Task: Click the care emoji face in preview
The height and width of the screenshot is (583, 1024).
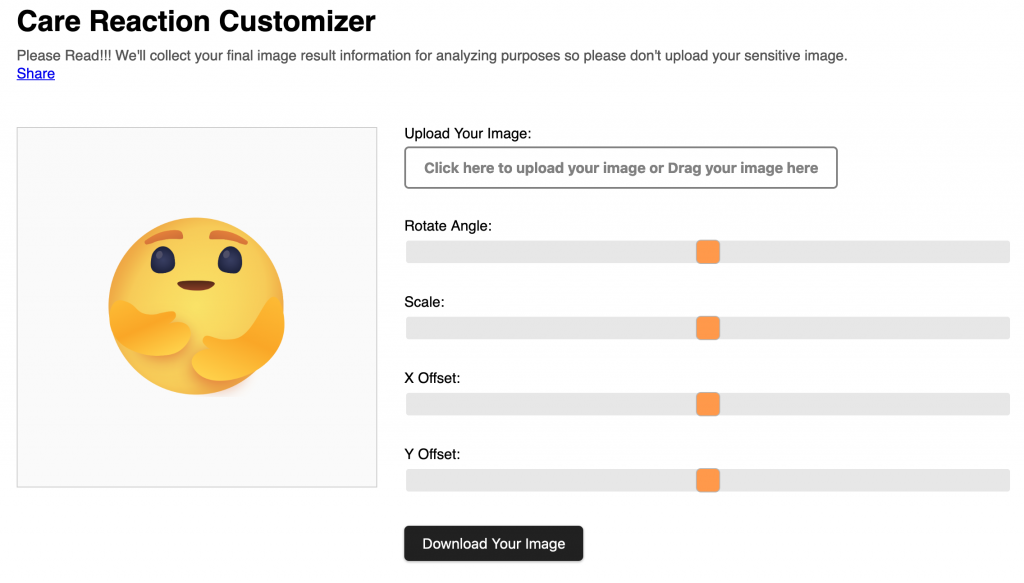Action: tap(196, 265)
